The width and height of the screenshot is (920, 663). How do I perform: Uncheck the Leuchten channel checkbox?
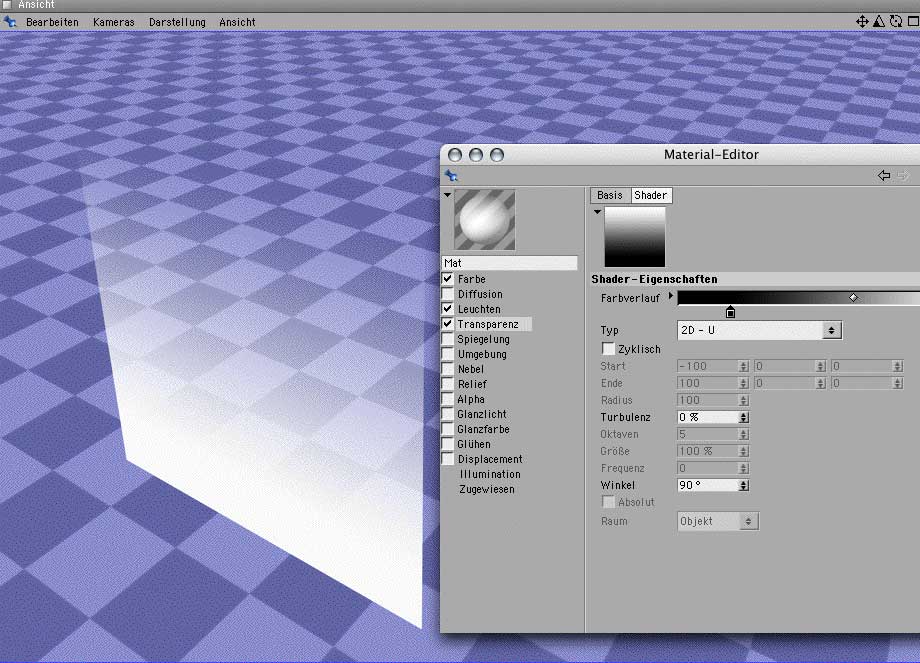[448, 309]
